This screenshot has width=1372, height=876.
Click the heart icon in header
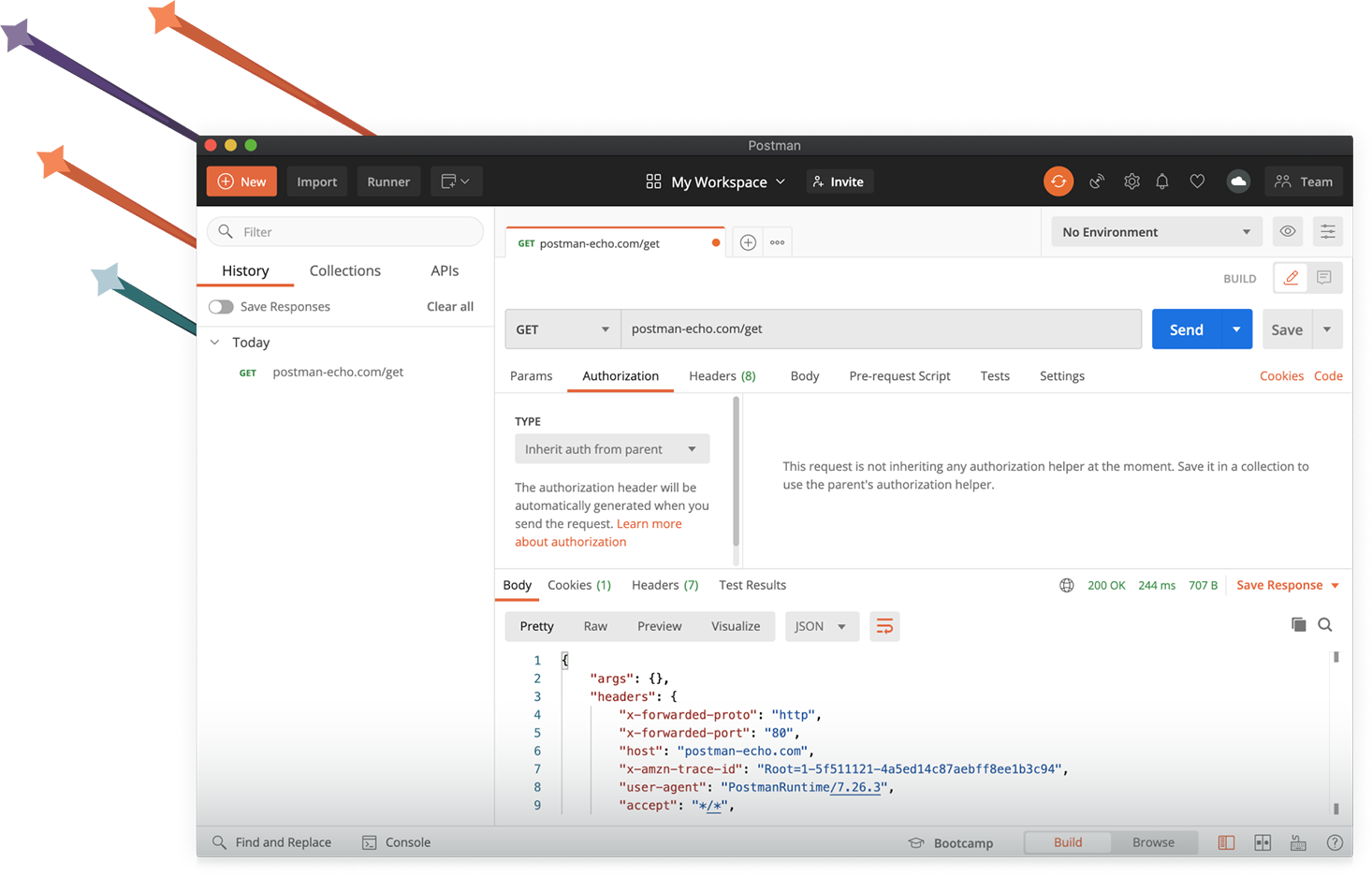pyautogui.click(x=1197, y=182)
